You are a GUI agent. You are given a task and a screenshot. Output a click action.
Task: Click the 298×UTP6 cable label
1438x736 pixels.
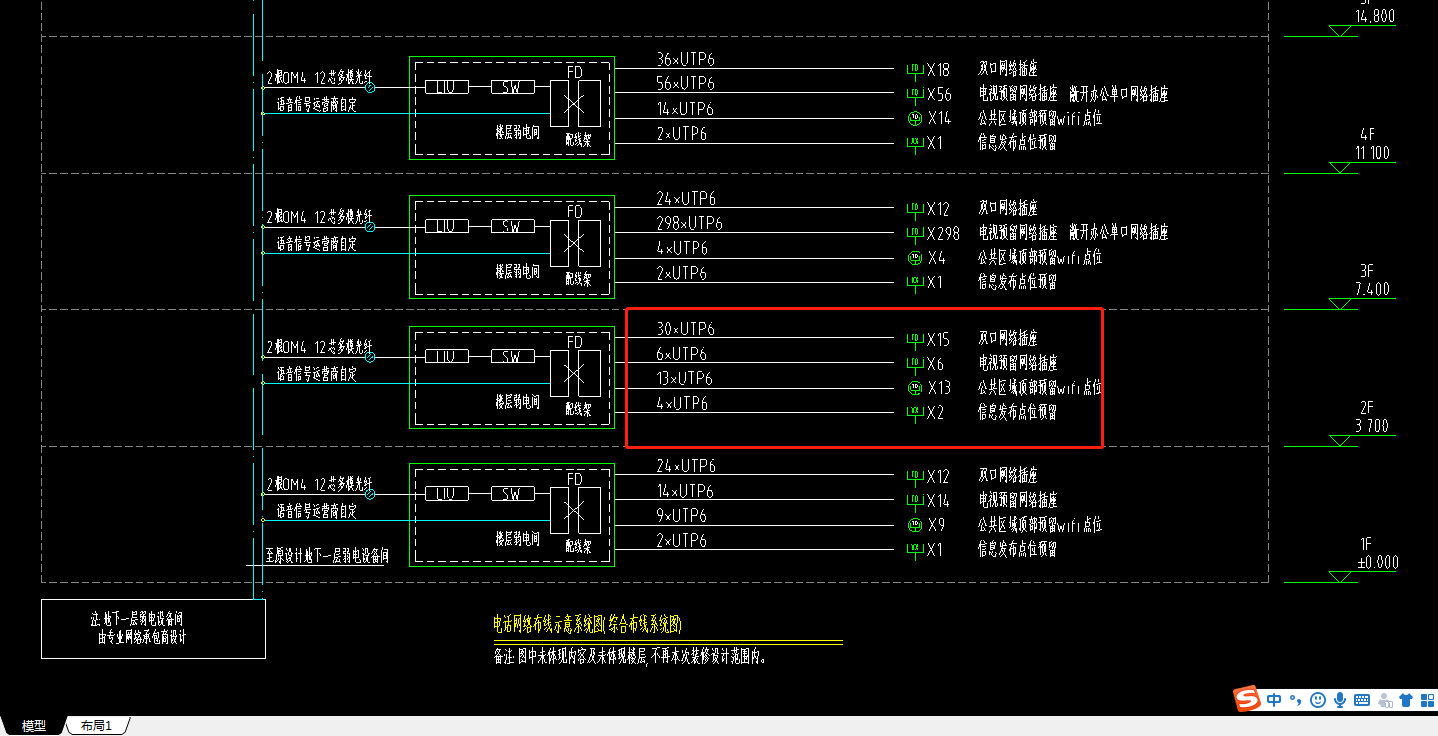click(x=689, y=223)
